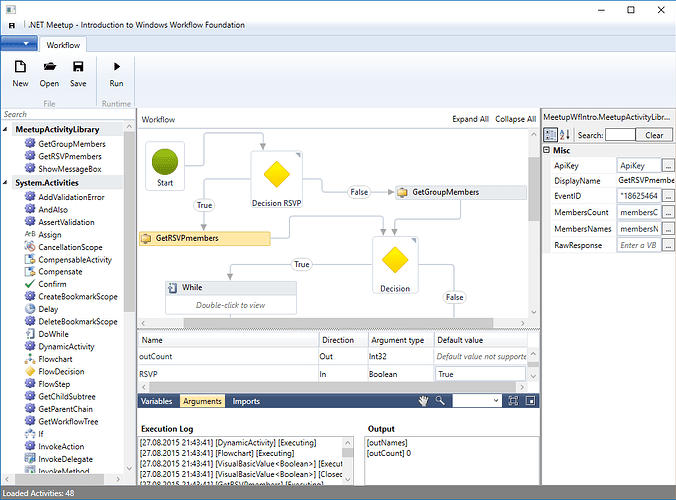Click the magnifier zoom icon in designer bar
The width and height of the screenshot is (676, 500).
click(440, 401)
